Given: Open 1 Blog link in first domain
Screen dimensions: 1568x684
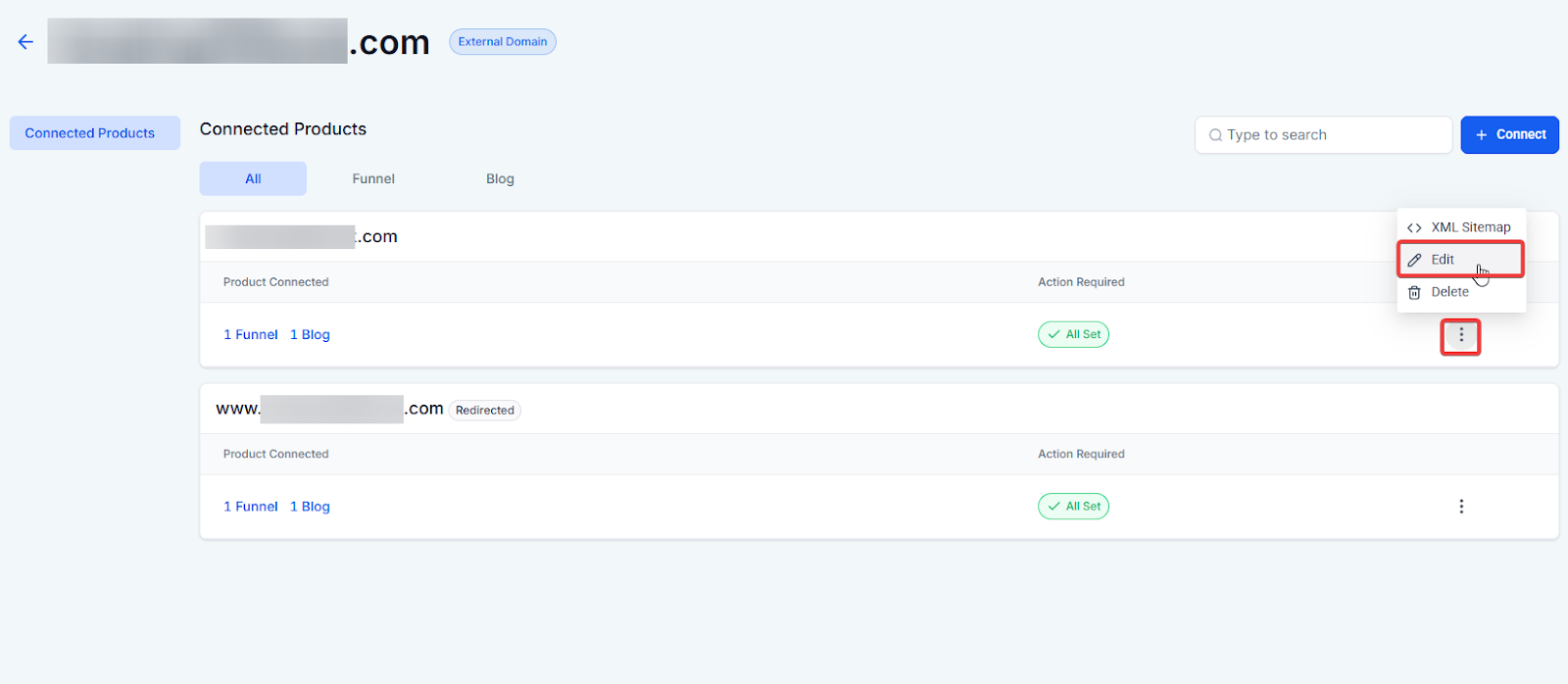Looking at the screenshot, I should (x=310, y=335).
